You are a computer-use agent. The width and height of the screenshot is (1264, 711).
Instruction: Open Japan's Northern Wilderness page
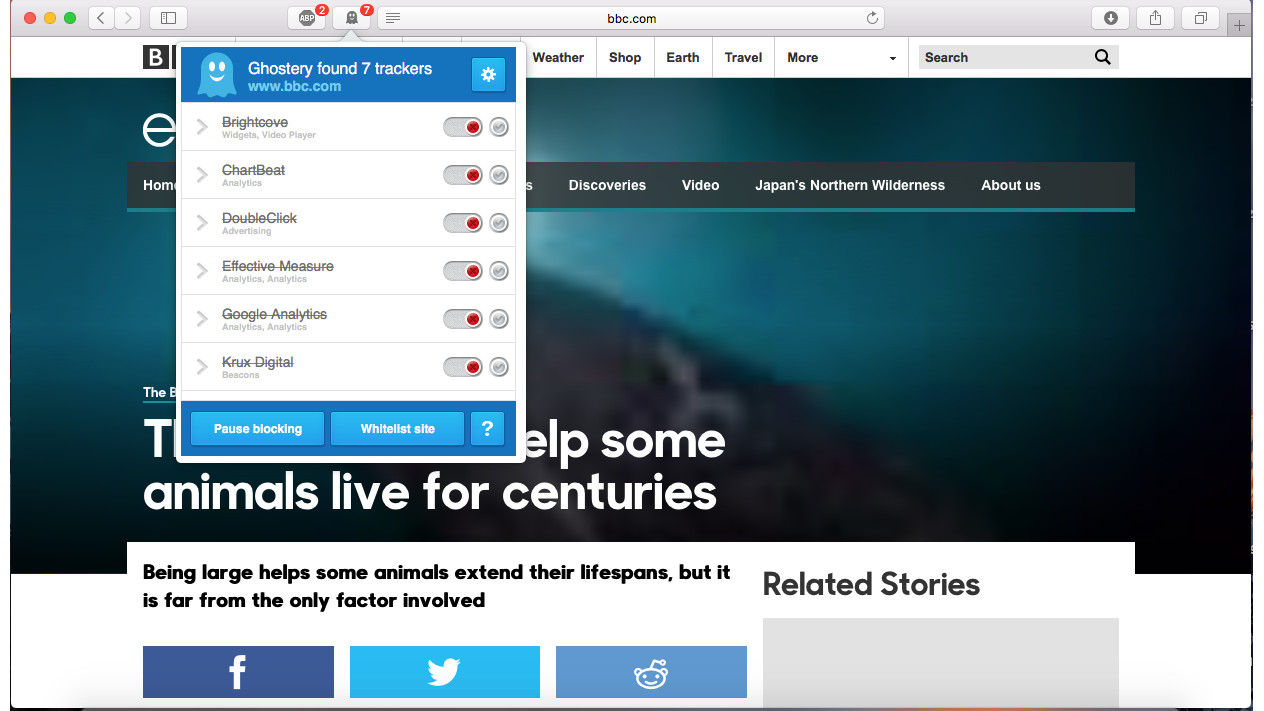tap(850, 185)
